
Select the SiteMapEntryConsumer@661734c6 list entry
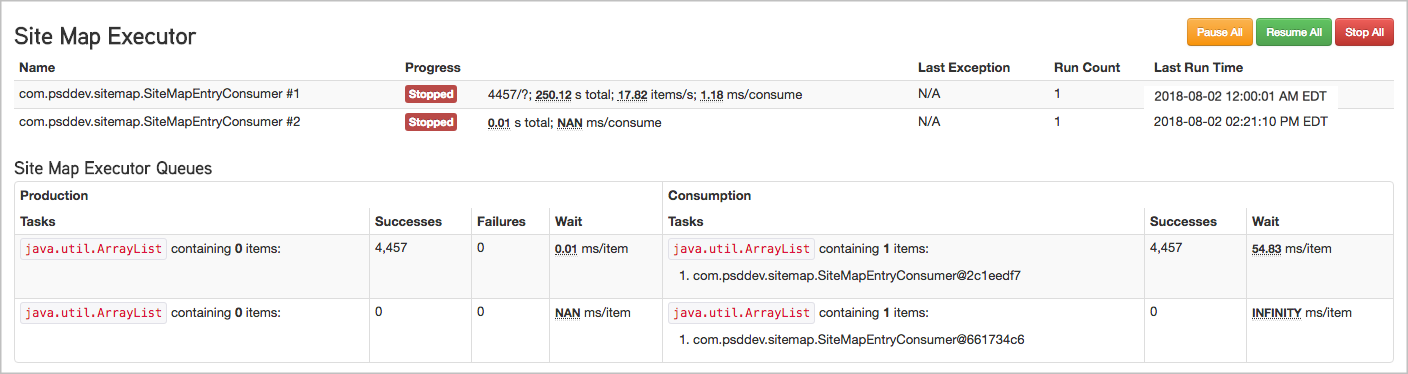[859, 339]
